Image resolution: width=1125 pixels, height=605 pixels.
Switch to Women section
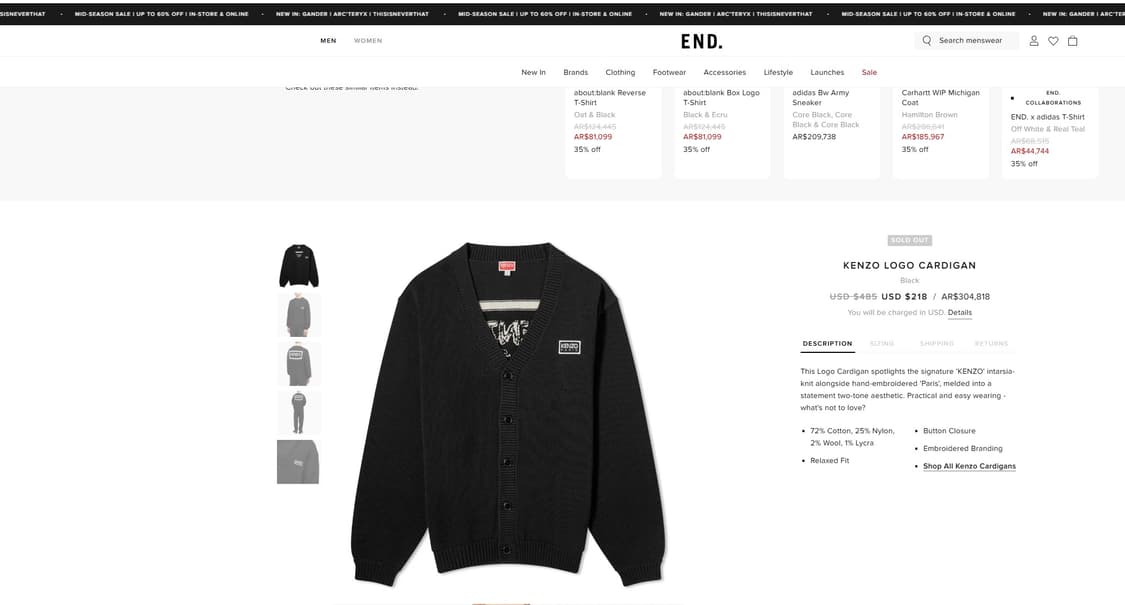click(368, 41)
